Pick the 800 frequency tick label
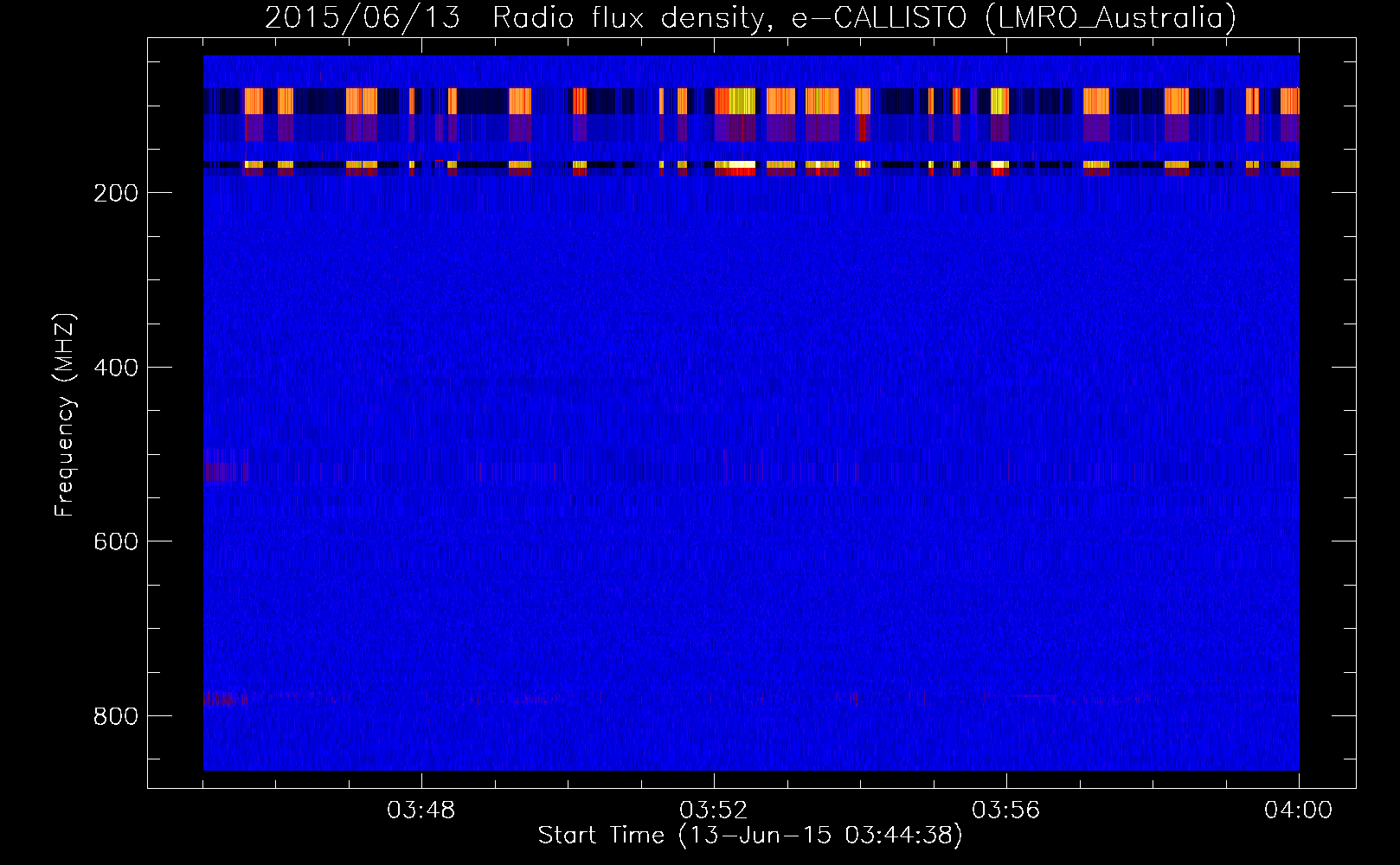 click(x=115, y=716)
